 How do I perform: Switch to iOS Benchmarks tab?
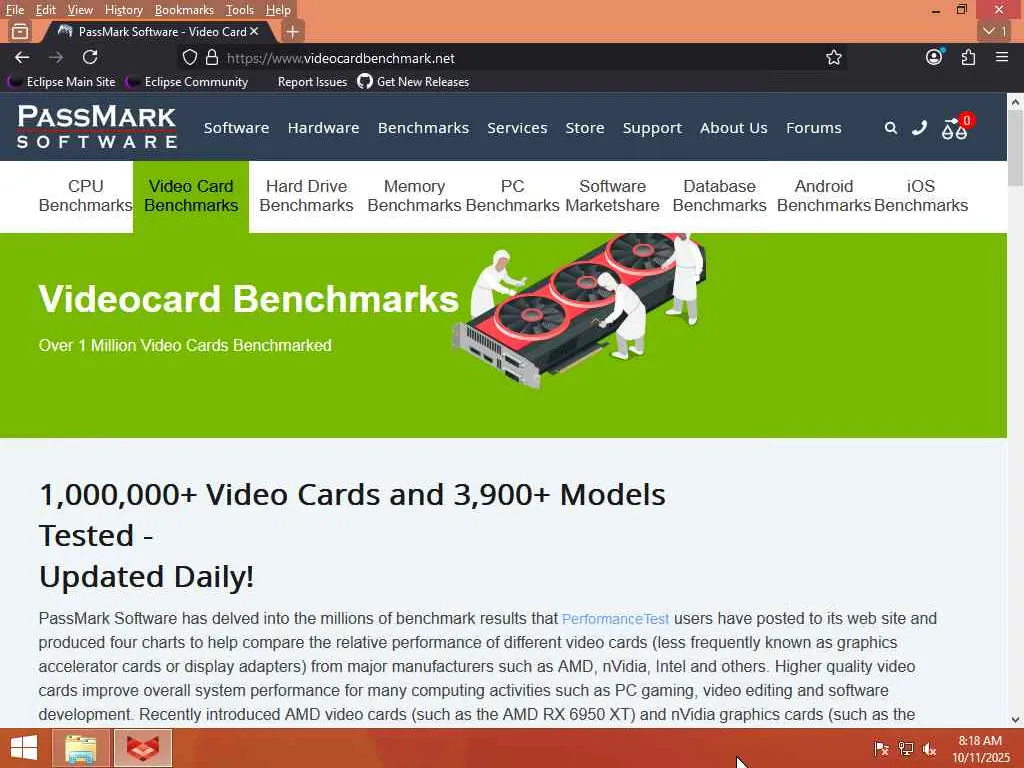click(921, 196)
